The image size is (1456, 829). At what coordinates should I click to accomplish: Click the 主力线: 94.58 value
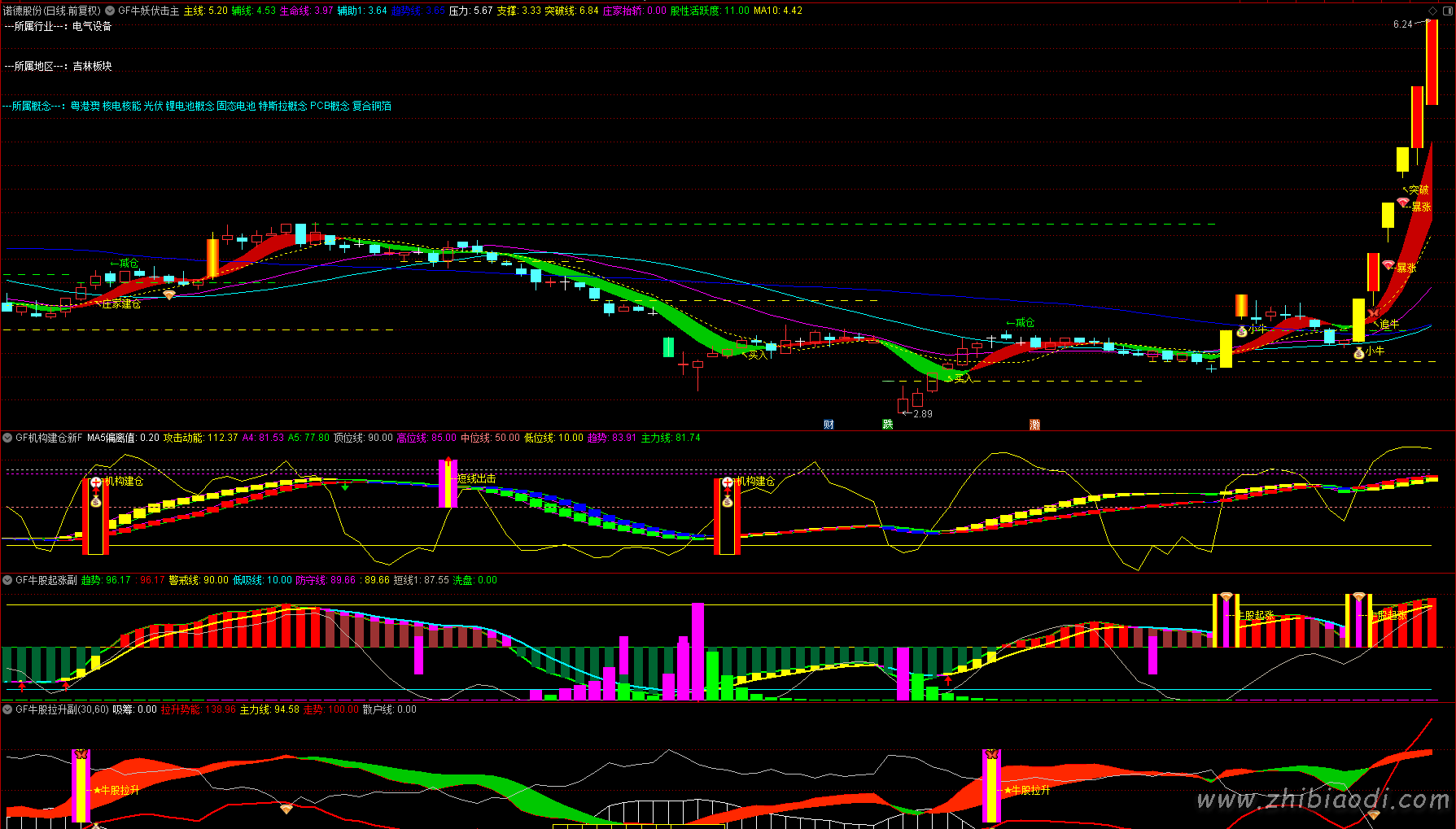(269, 709)
